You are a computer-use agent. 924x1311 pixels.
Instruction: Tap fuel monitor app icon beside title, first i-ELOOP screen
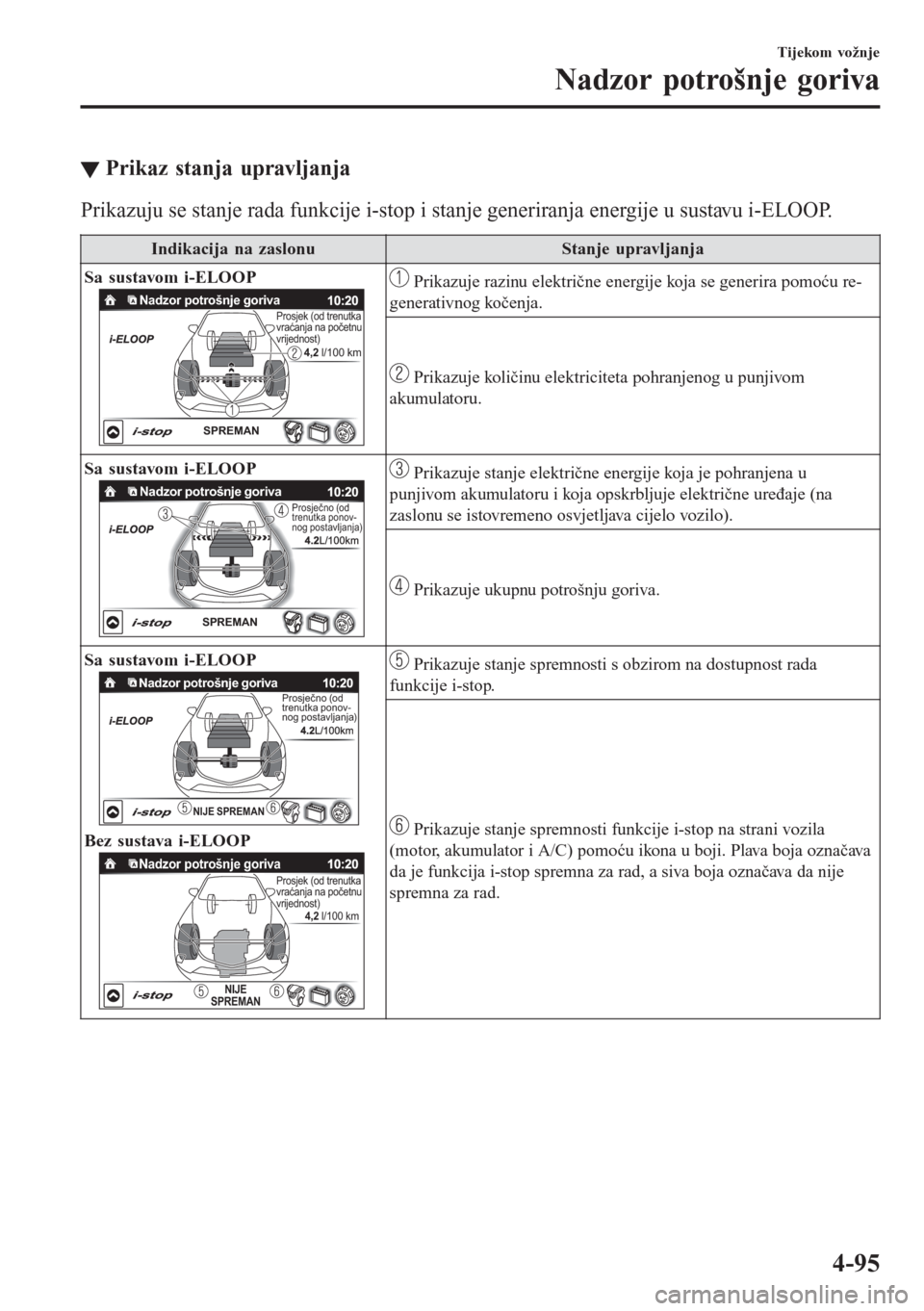pyautogui.click(x=132, y=300)
